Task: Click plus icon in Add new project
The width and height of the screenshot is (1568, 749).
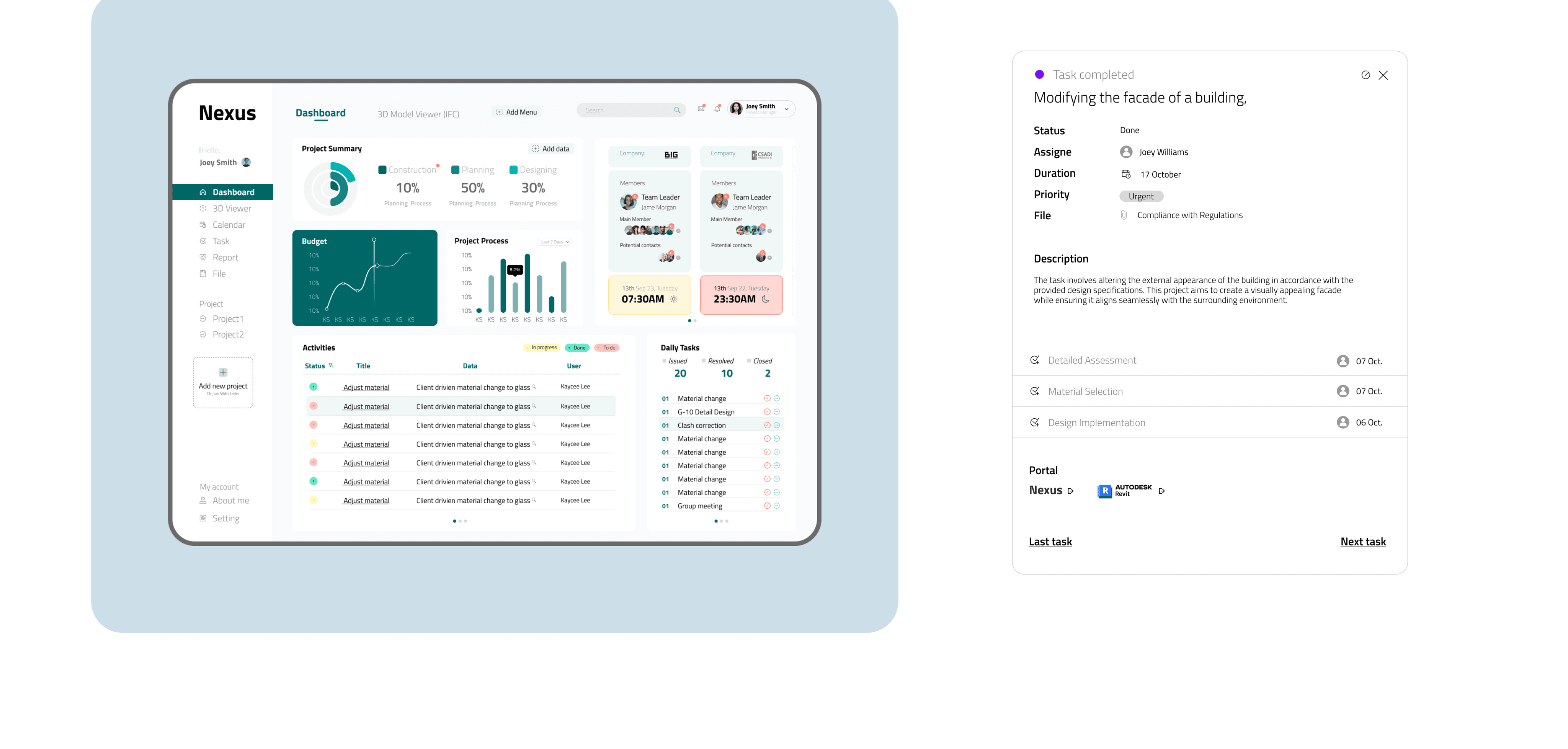Action: click(223, 372)
